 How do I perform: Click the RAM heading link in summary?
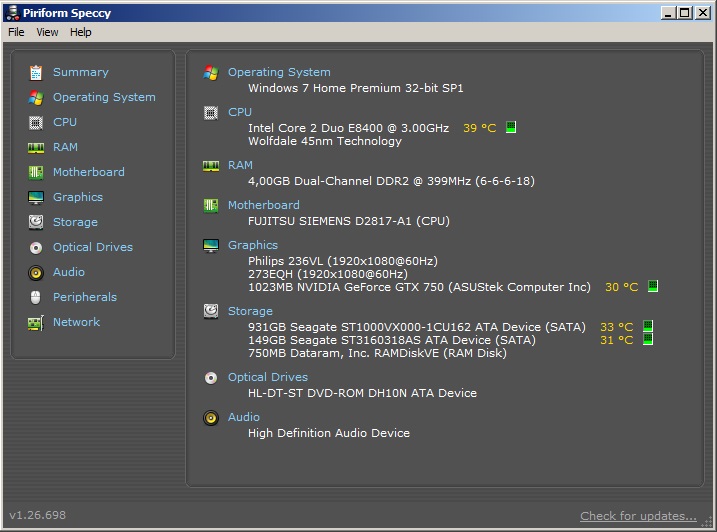pyautogui.click(x=241, y=165)
